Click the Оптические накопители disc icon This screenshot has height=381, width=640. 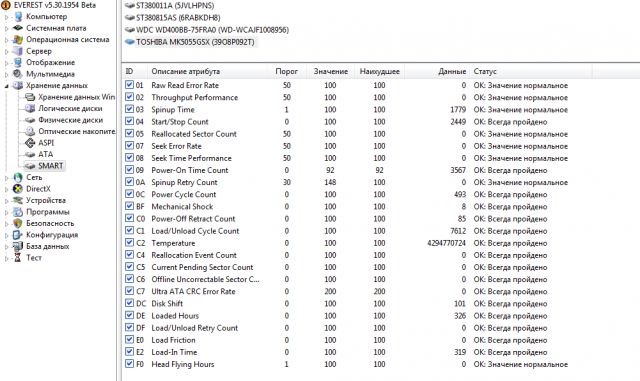coord(30,131)
